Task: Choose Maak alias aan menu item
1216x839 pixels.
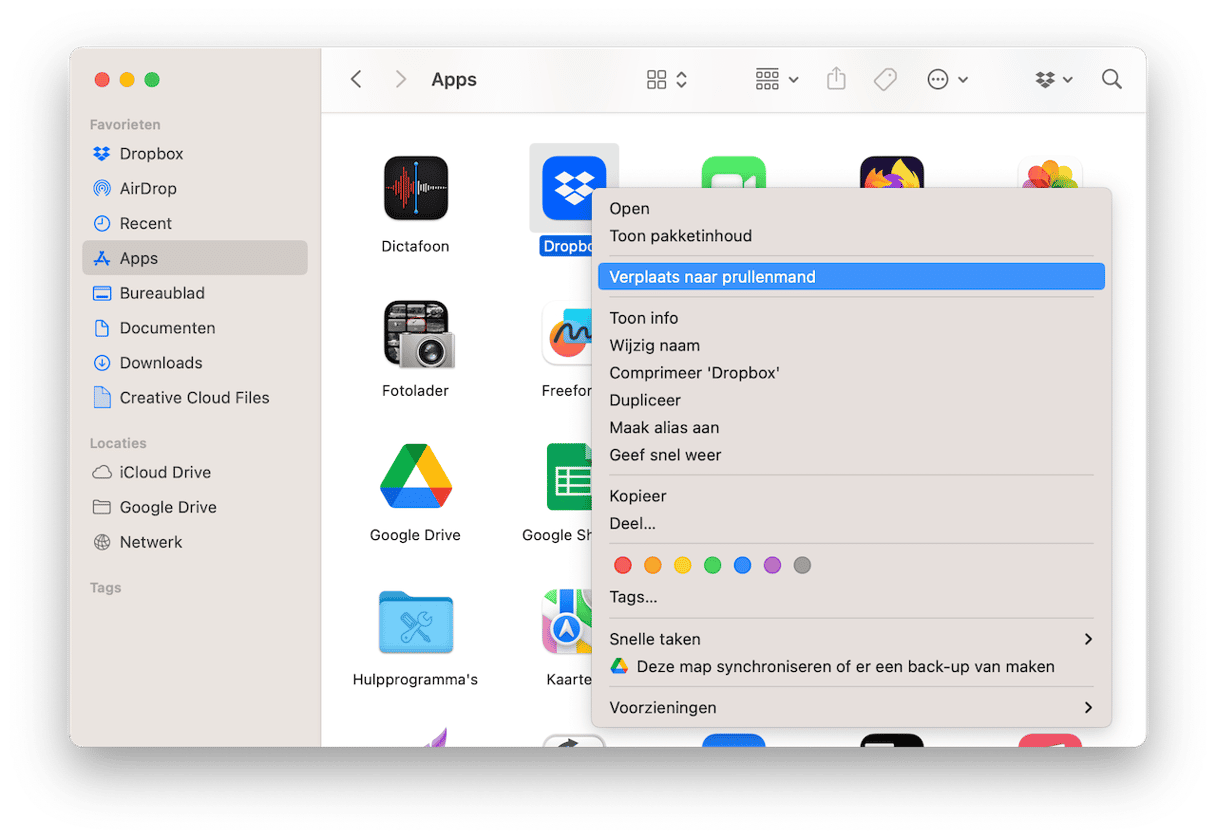Action: 851,428
